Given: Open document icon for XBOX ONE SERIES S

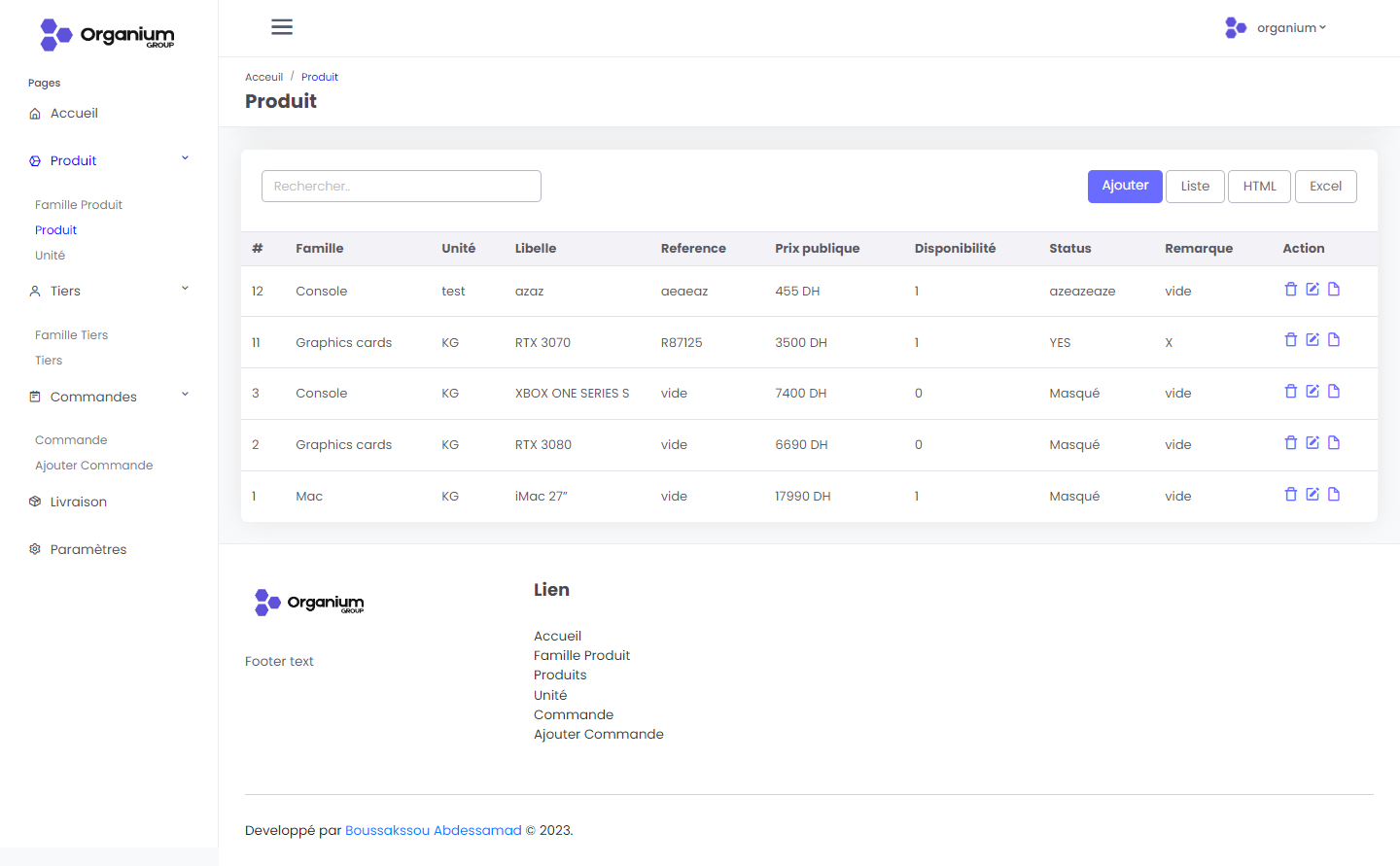Looking at the screenshot, I should coord(1334,392).
